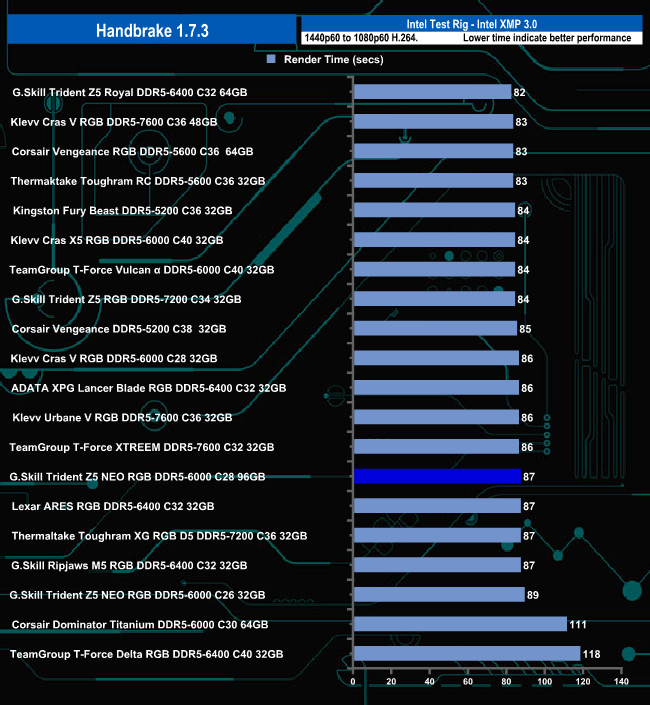This screenshot has width=650, height=705.
Task: Click the '100' axis tick label
Action: click(544, 682)
